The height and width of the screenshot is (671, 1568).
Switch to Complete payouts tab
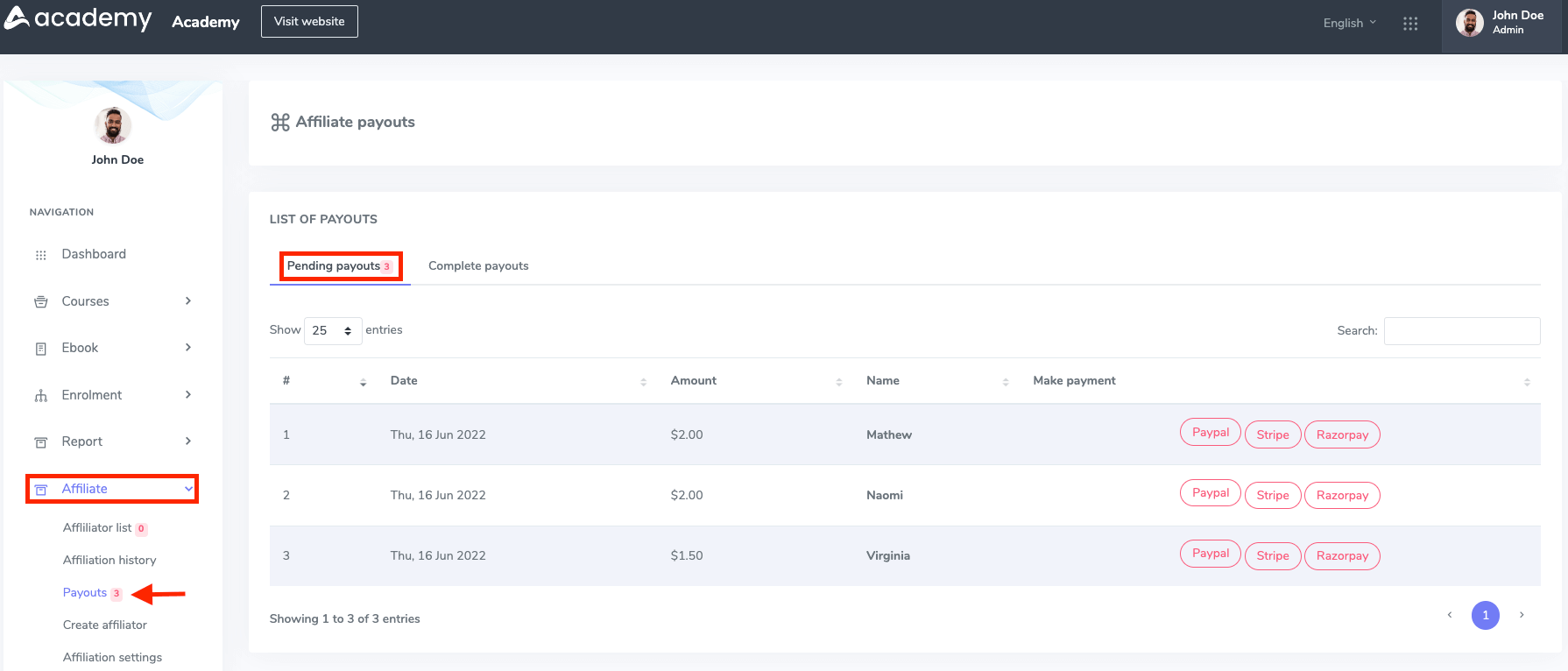tap(478, 266)
